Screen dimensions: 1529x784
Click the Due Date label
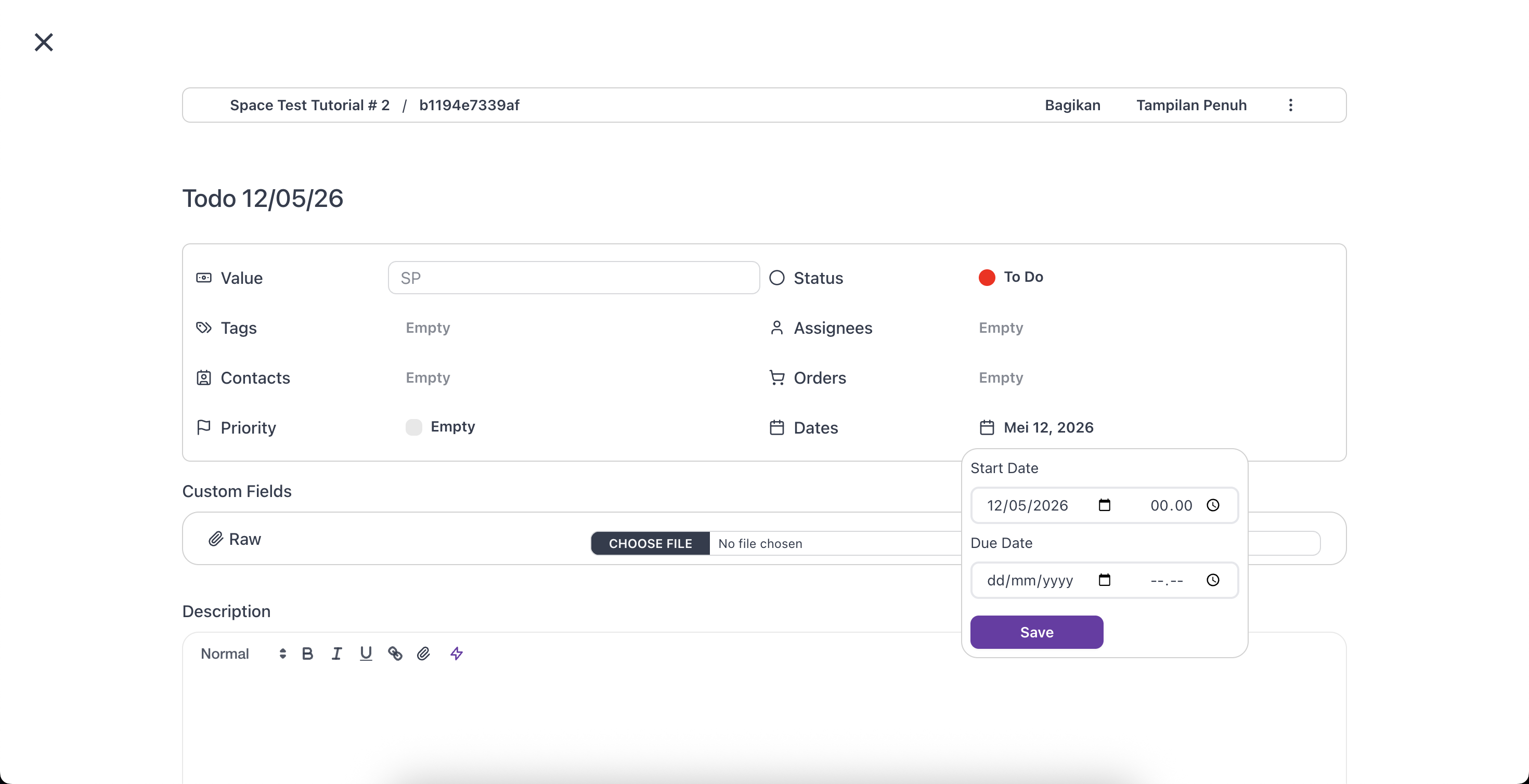pyautogui.click(x=1001, y=543)
